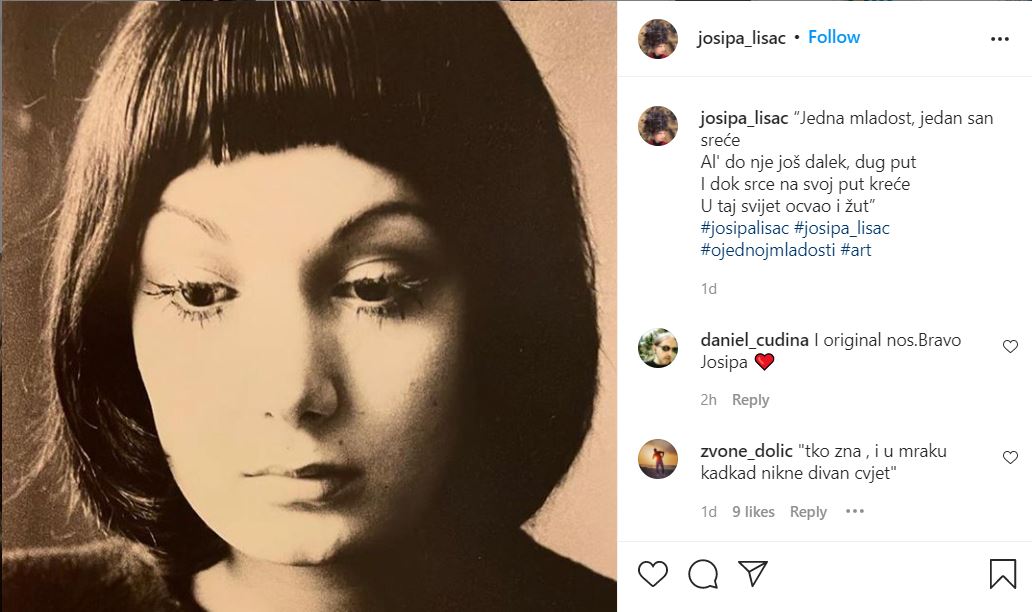View 9 likes on zvone_dolic's comment
The height and width of the screenshot is (612, 1032).
[753, 512]
